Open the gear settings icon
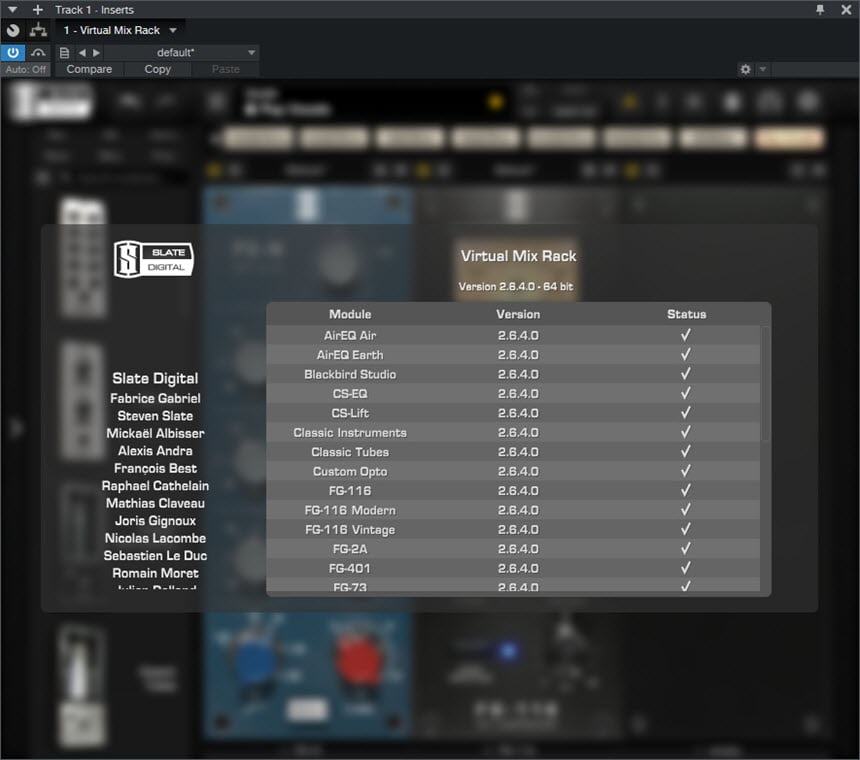 [x=745, y=69]
